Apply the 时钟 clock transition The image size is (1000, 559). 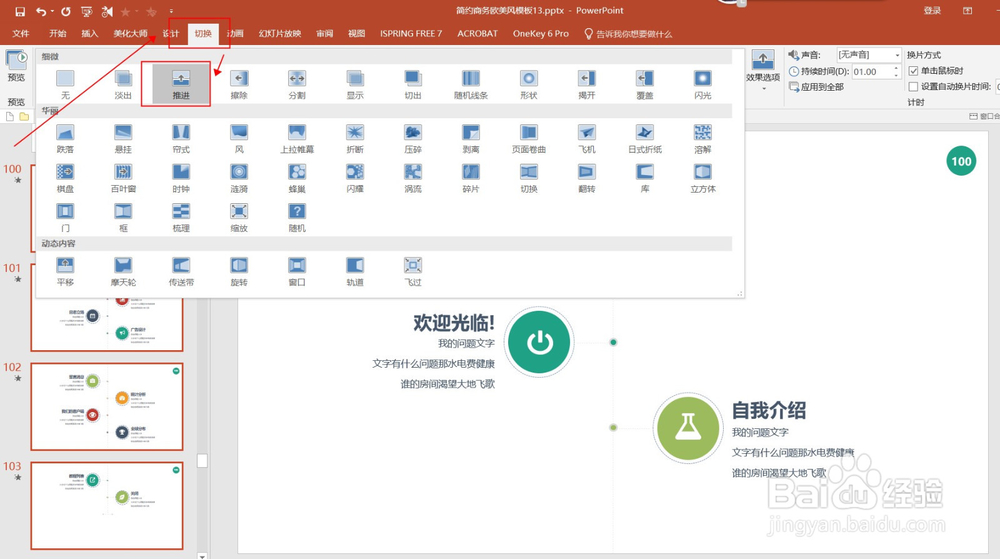pos(181,178)
